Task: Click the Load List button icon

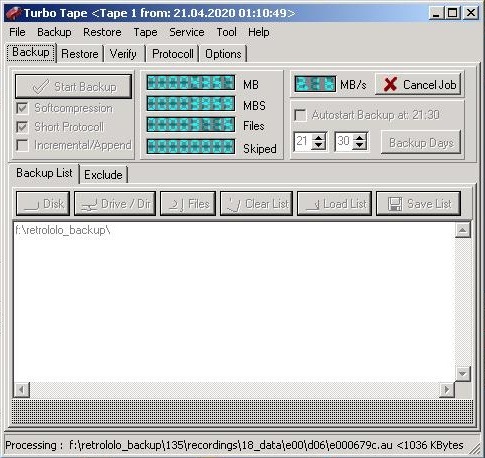Action: [x=313, y=205]
